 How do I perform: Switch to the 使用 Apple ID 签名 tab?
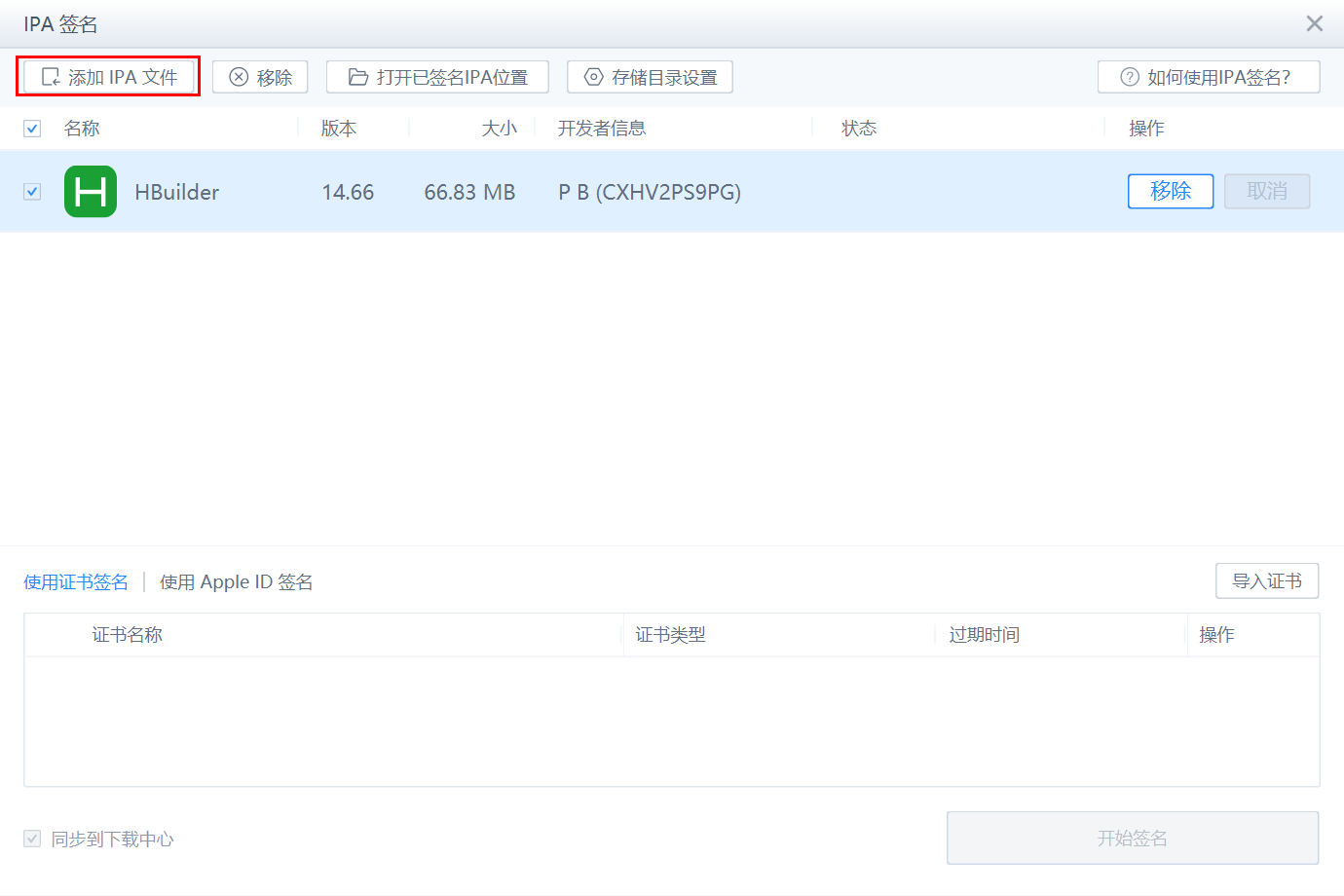point(237,582)
